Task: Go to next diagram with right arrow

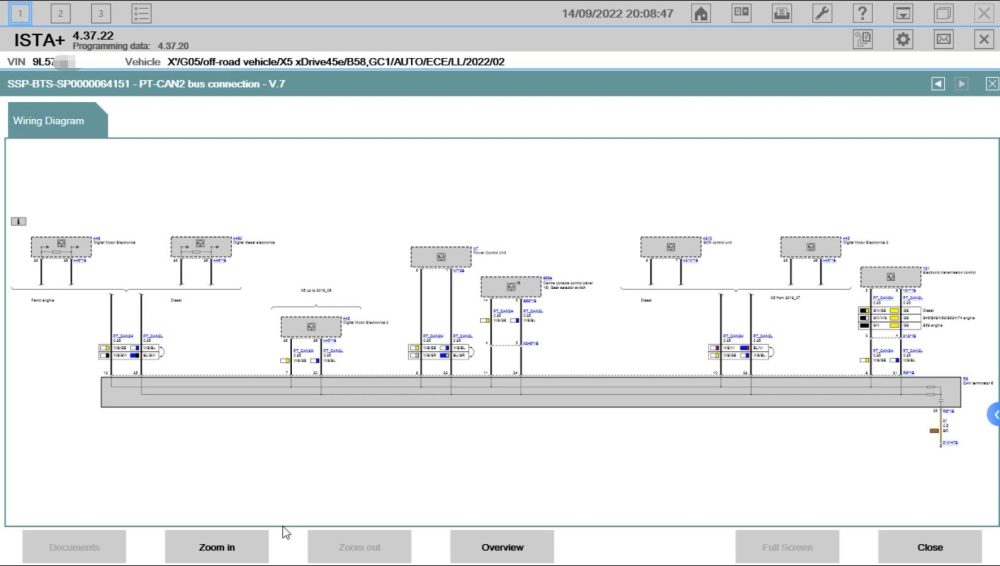Action: point(962,84)
